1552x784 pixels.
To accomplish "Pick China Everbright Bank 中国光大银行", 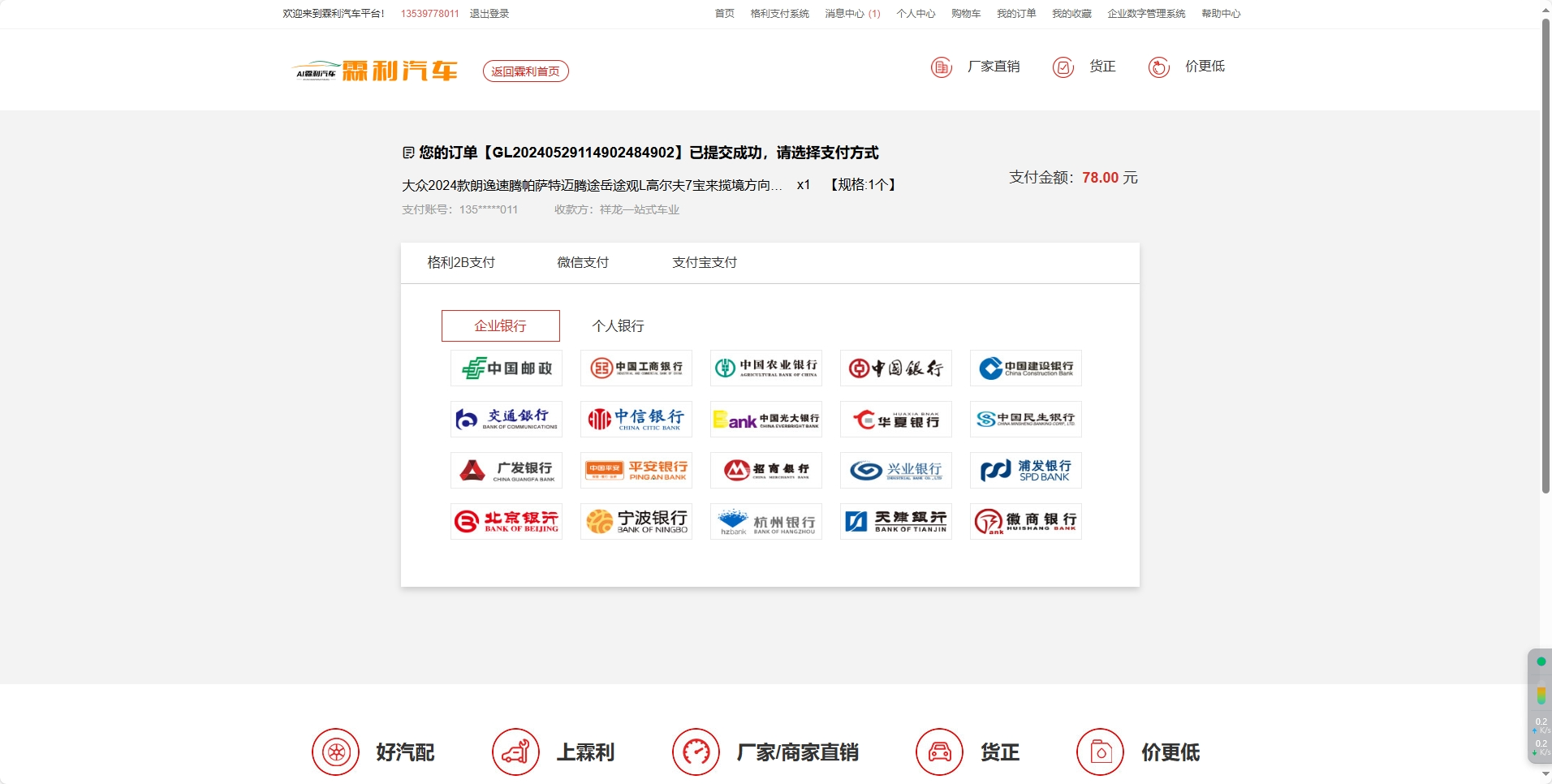I will [x=766, y=419].
